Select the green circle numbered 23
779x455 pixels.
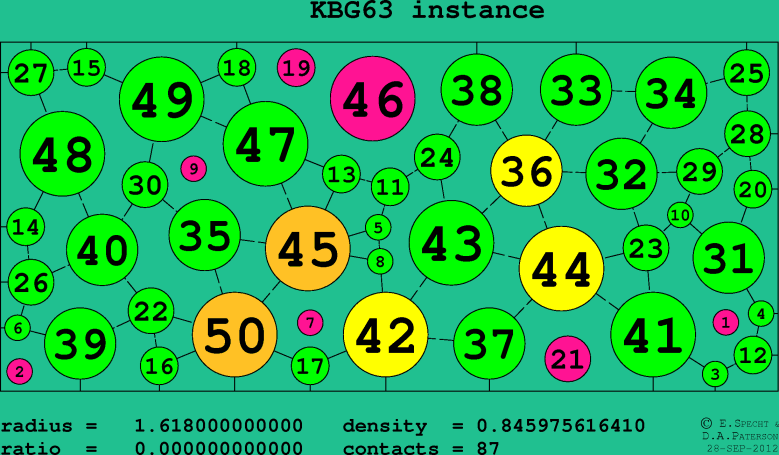646,248
